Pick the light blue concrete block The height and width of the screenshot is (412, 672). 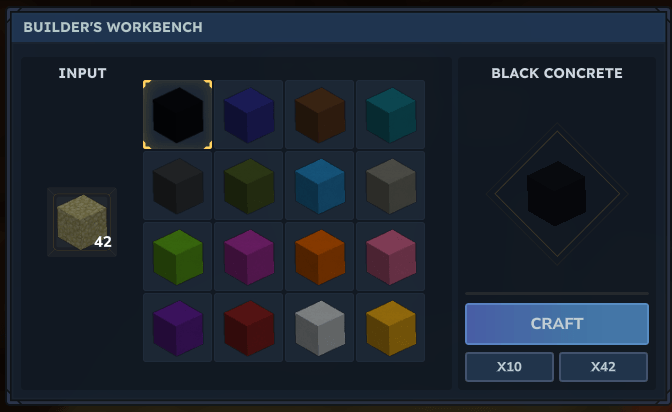point(320,186)
